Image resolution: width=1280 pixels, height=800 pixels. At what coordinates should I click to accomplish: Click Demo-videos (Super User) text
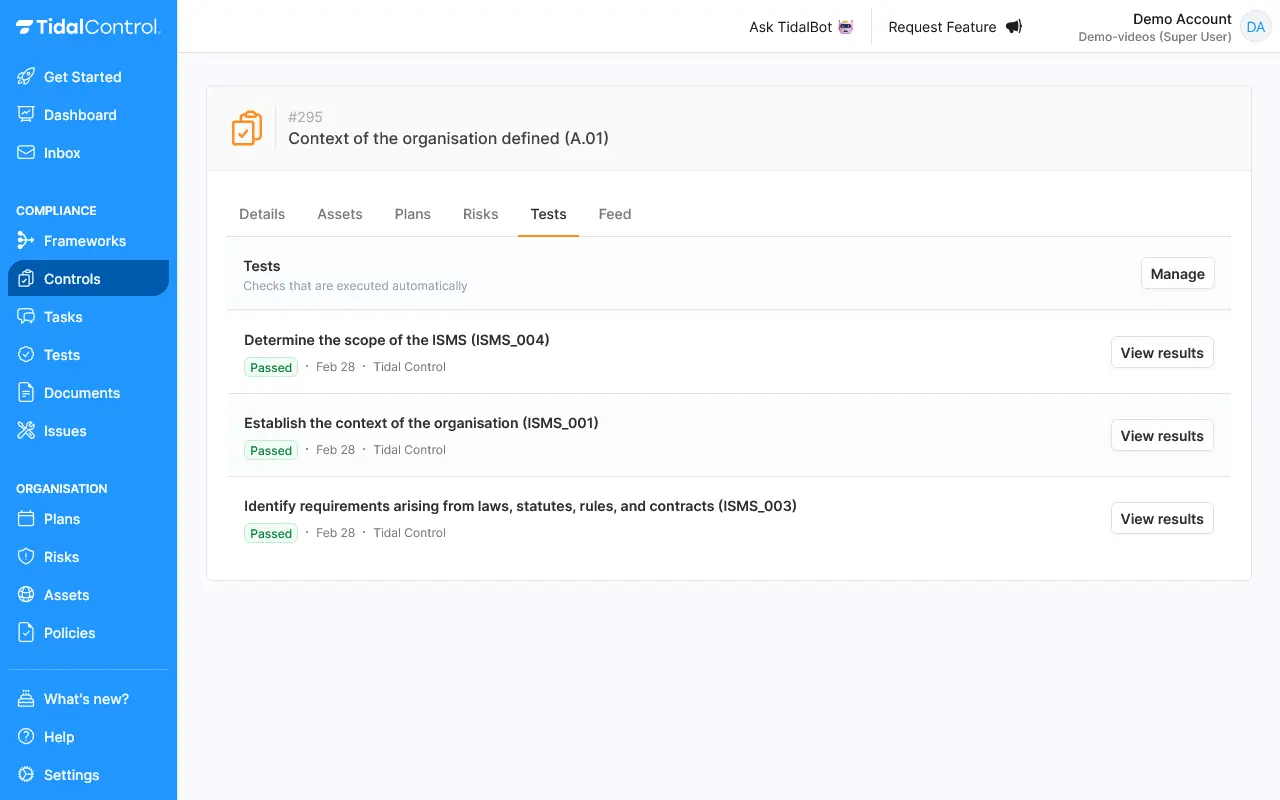pyautogui.click(x=1155, y=37)
